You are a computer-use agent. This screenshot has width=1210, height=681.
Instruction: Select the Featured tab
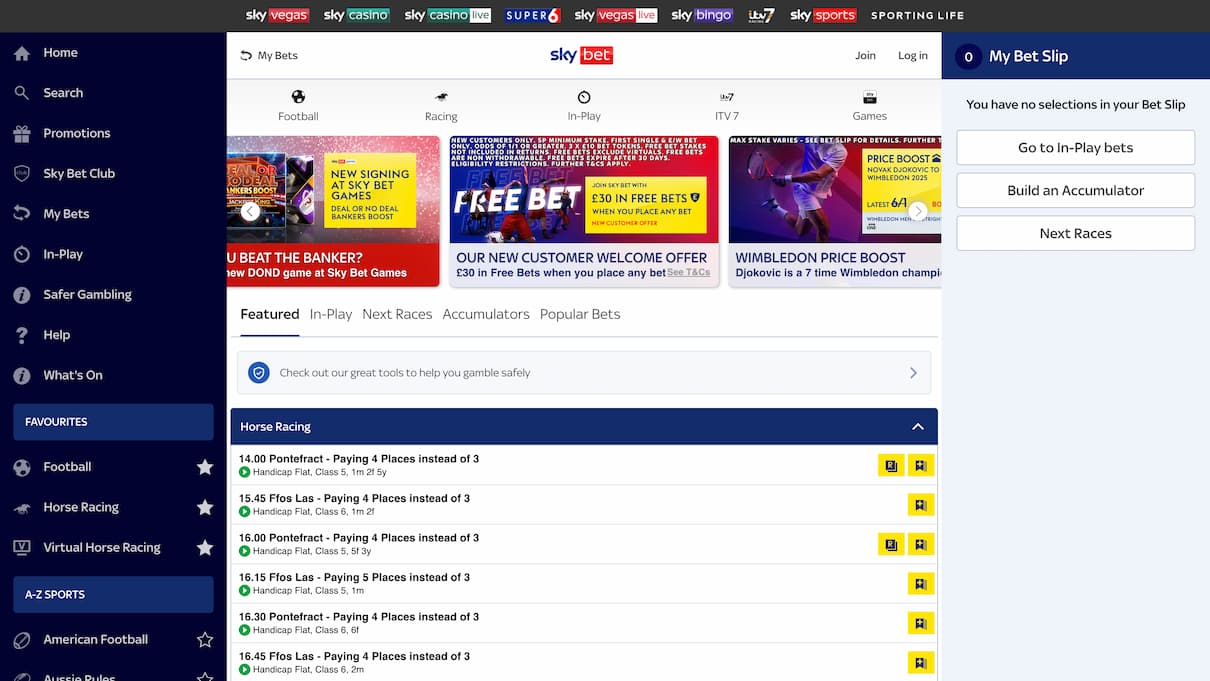270,314
